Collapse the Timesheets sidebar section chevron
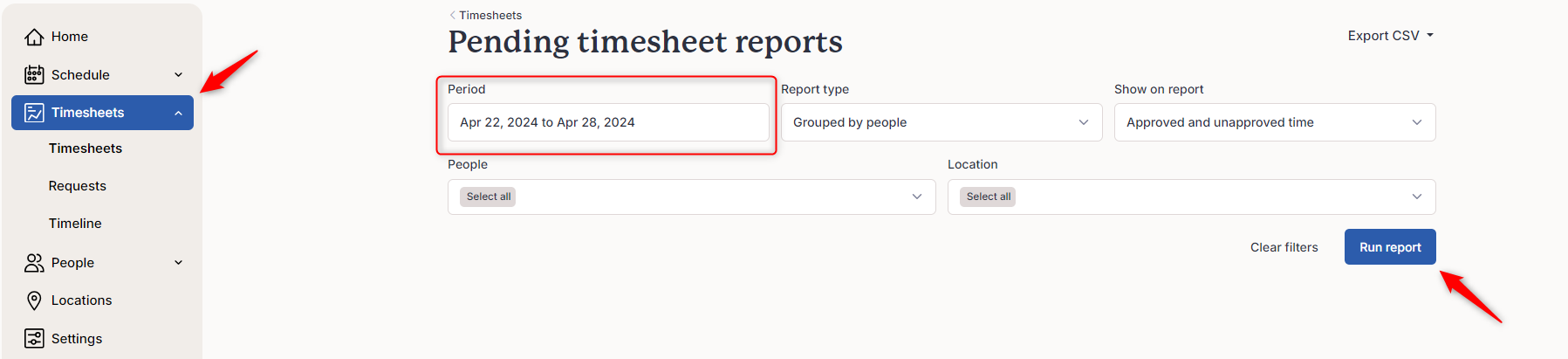Viewport: 1568px width, 359px height. pos(178,113)
